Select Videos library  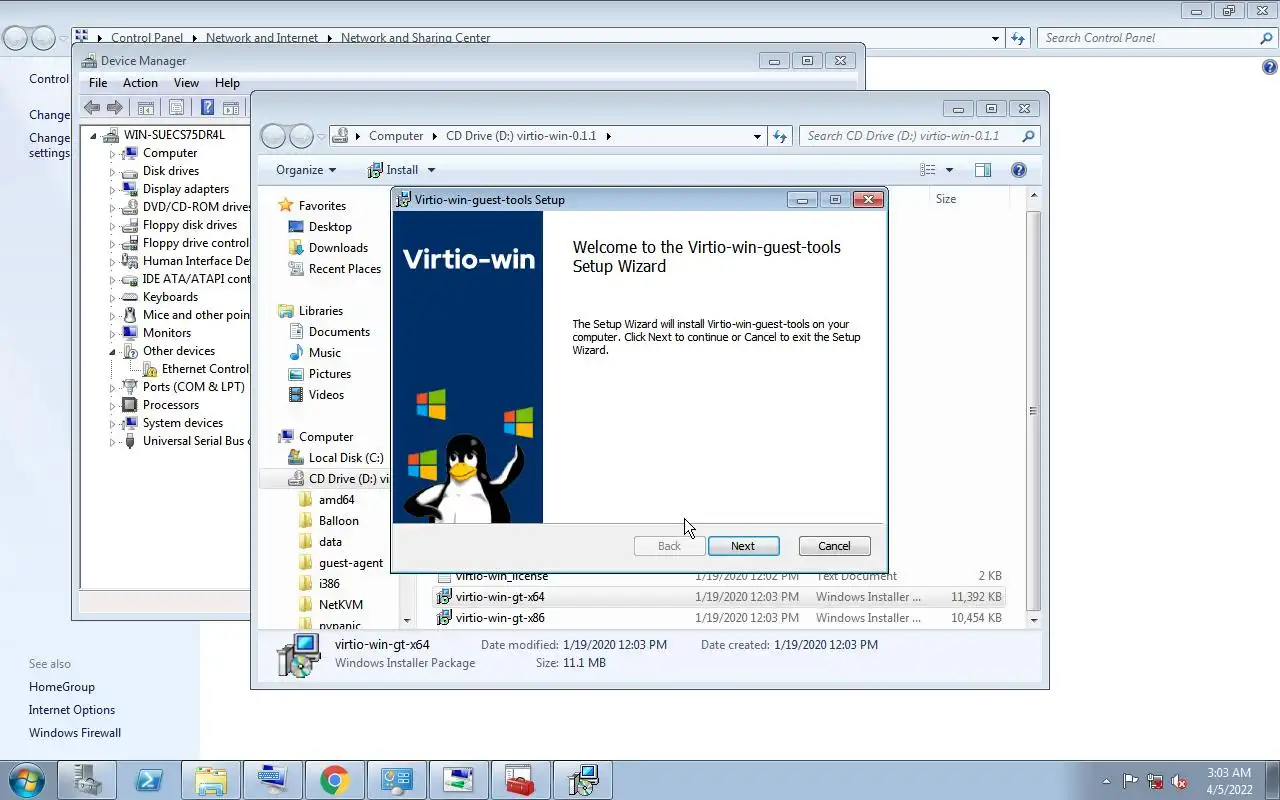pos(326,395)
